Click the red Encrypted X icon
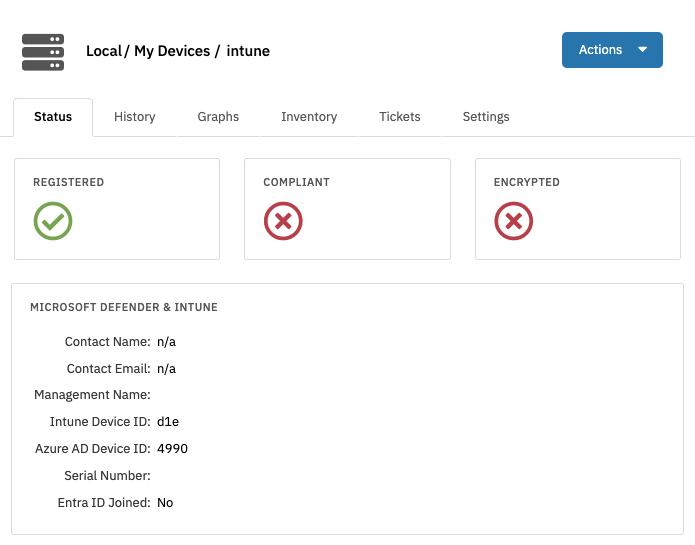 point(514,221)
